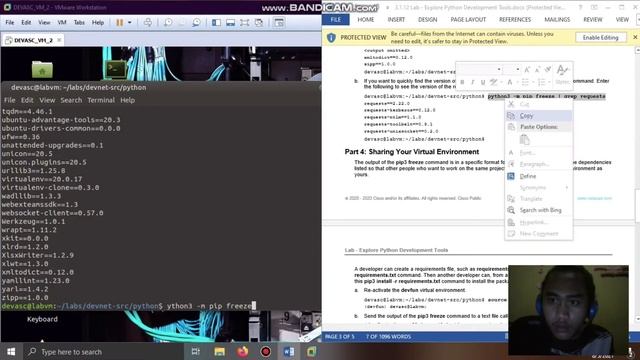Click the Protected View shield icon
Viewport: 640px width, 360px height.
(331, 38)
